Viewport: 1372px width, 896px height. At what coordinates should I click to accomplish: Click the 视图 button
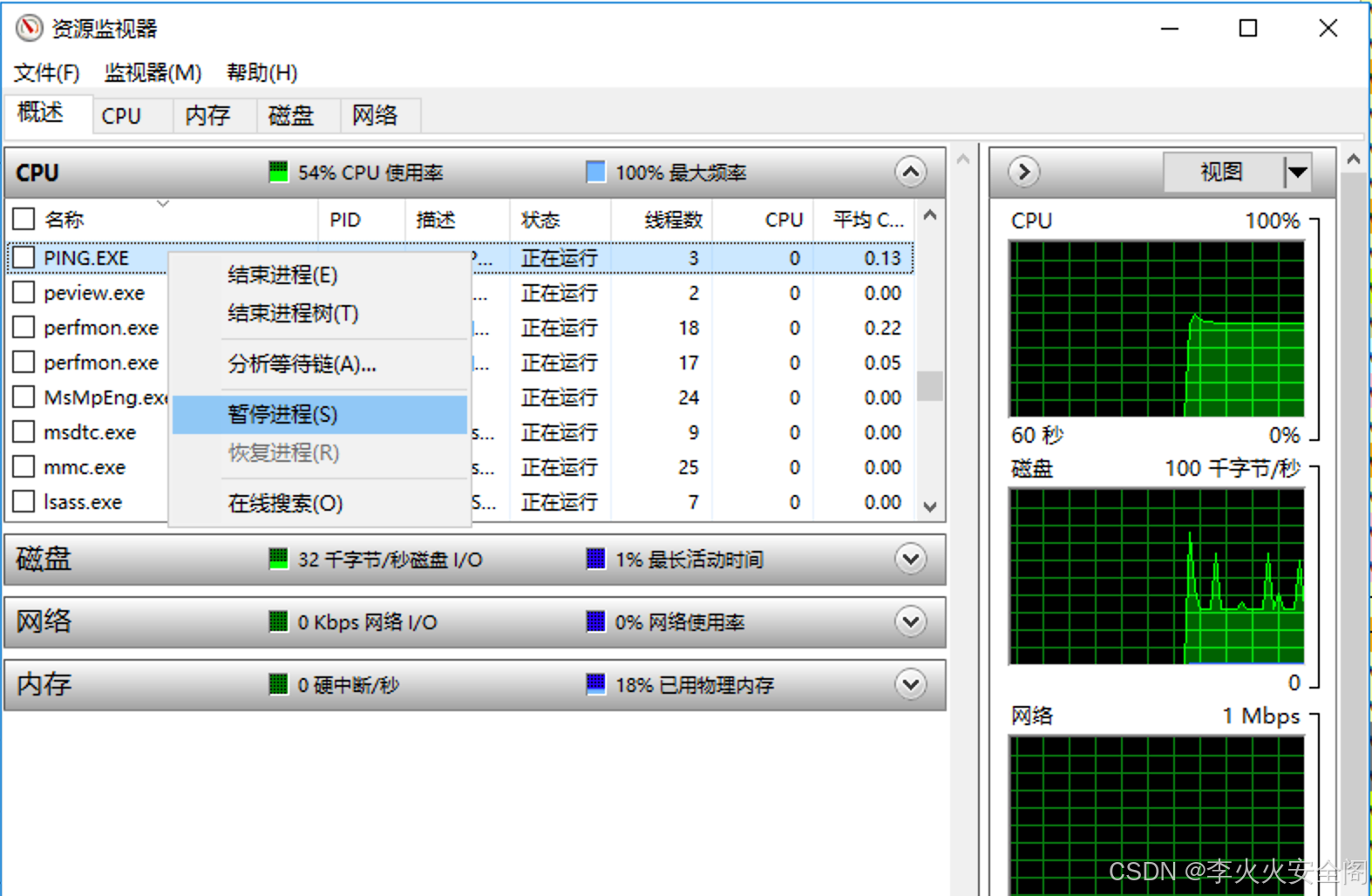(1222, 172)
